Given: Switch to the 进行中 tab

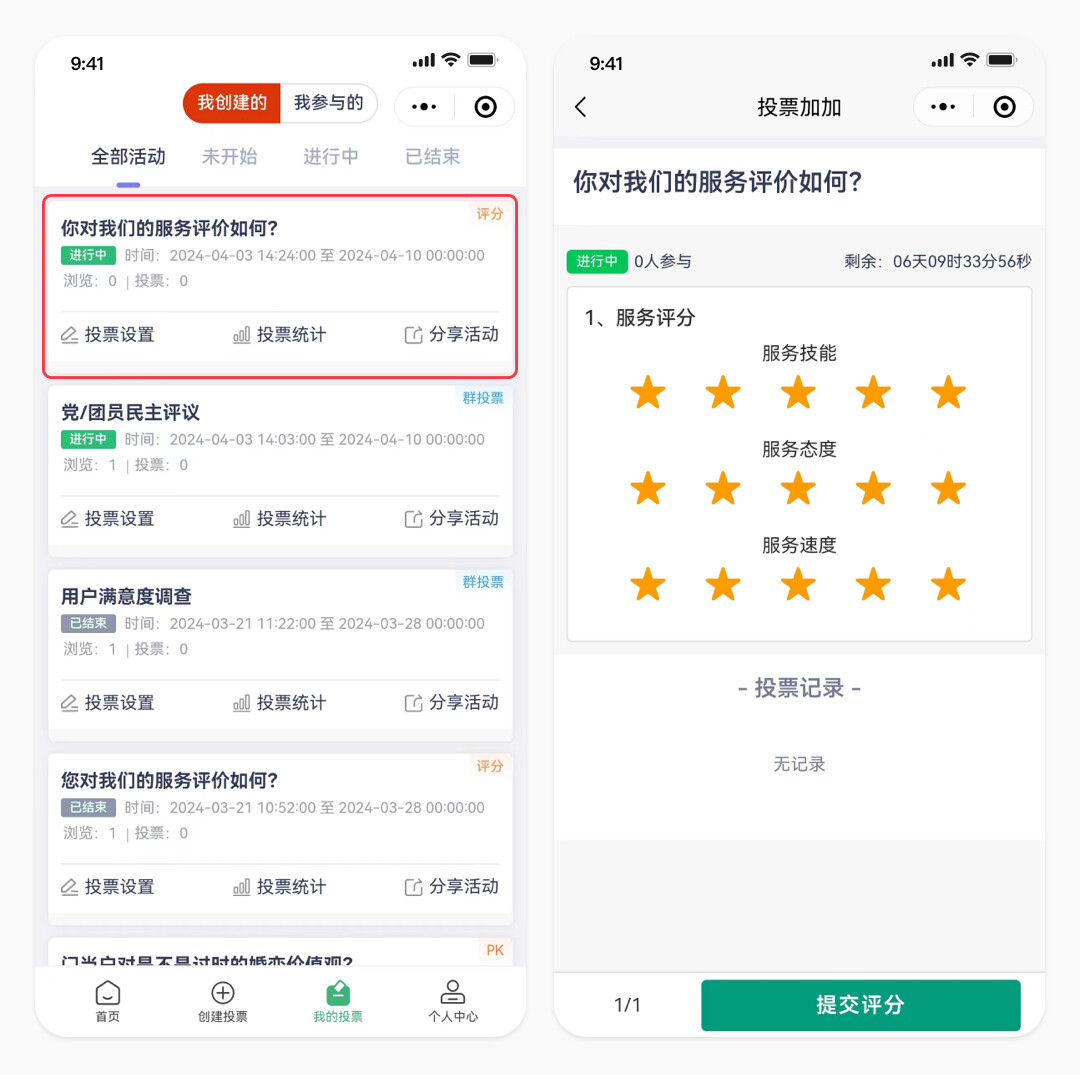Looking at the screenshot, I should tap(331, 156).
